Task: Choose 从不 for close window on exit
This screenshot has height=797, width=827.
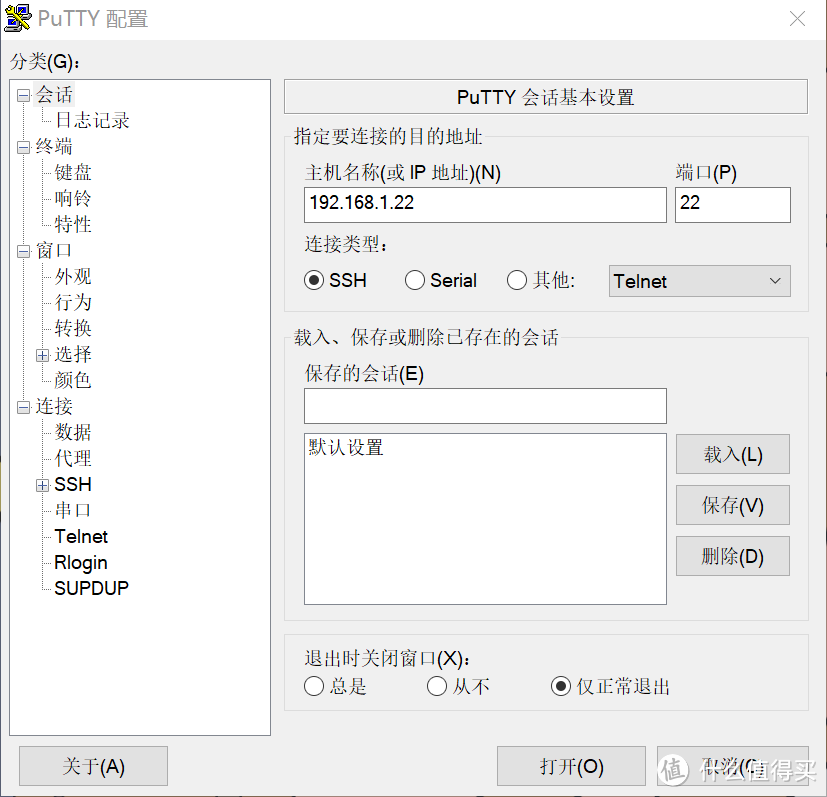Action: click(437, 686)
